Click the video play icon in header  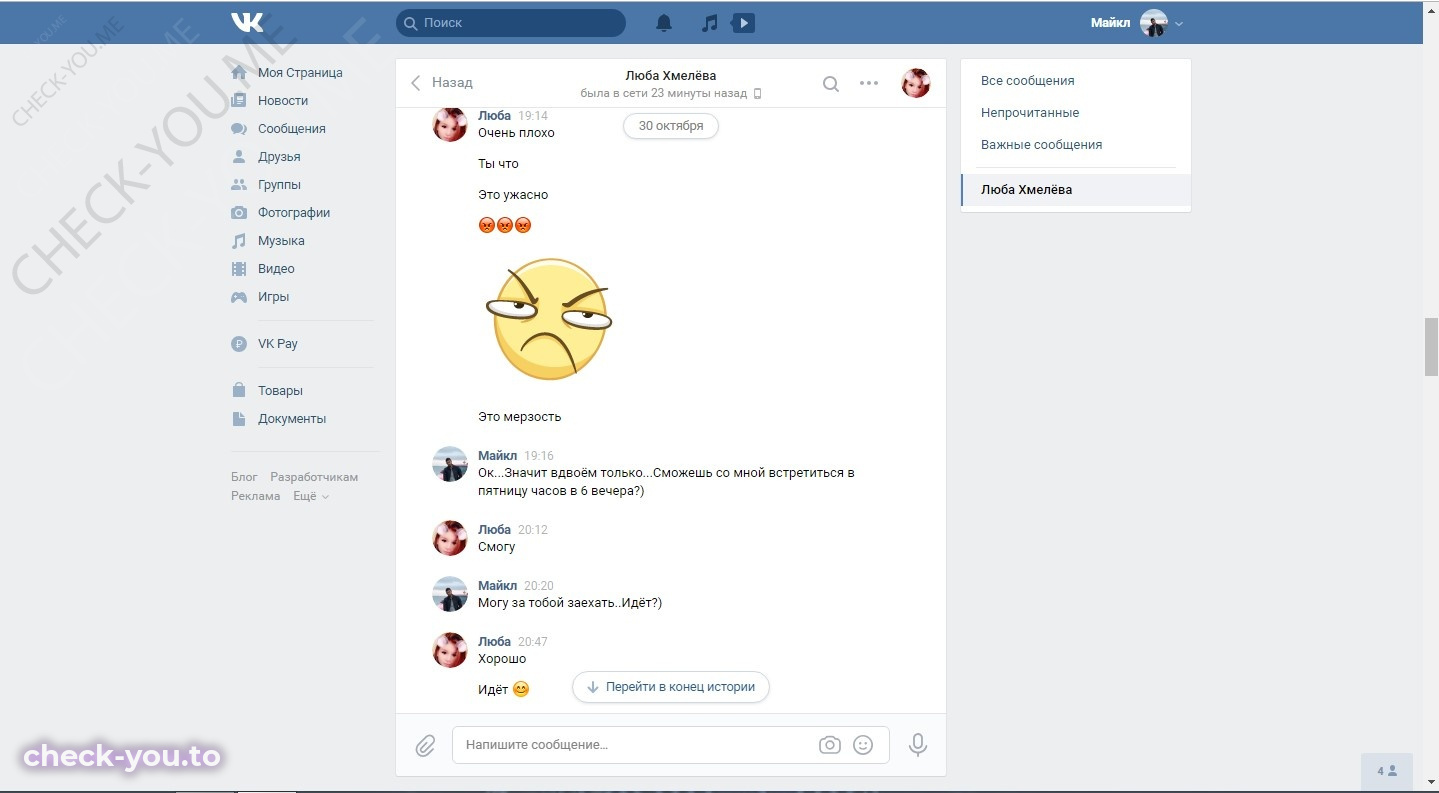(x=743, y=23)
